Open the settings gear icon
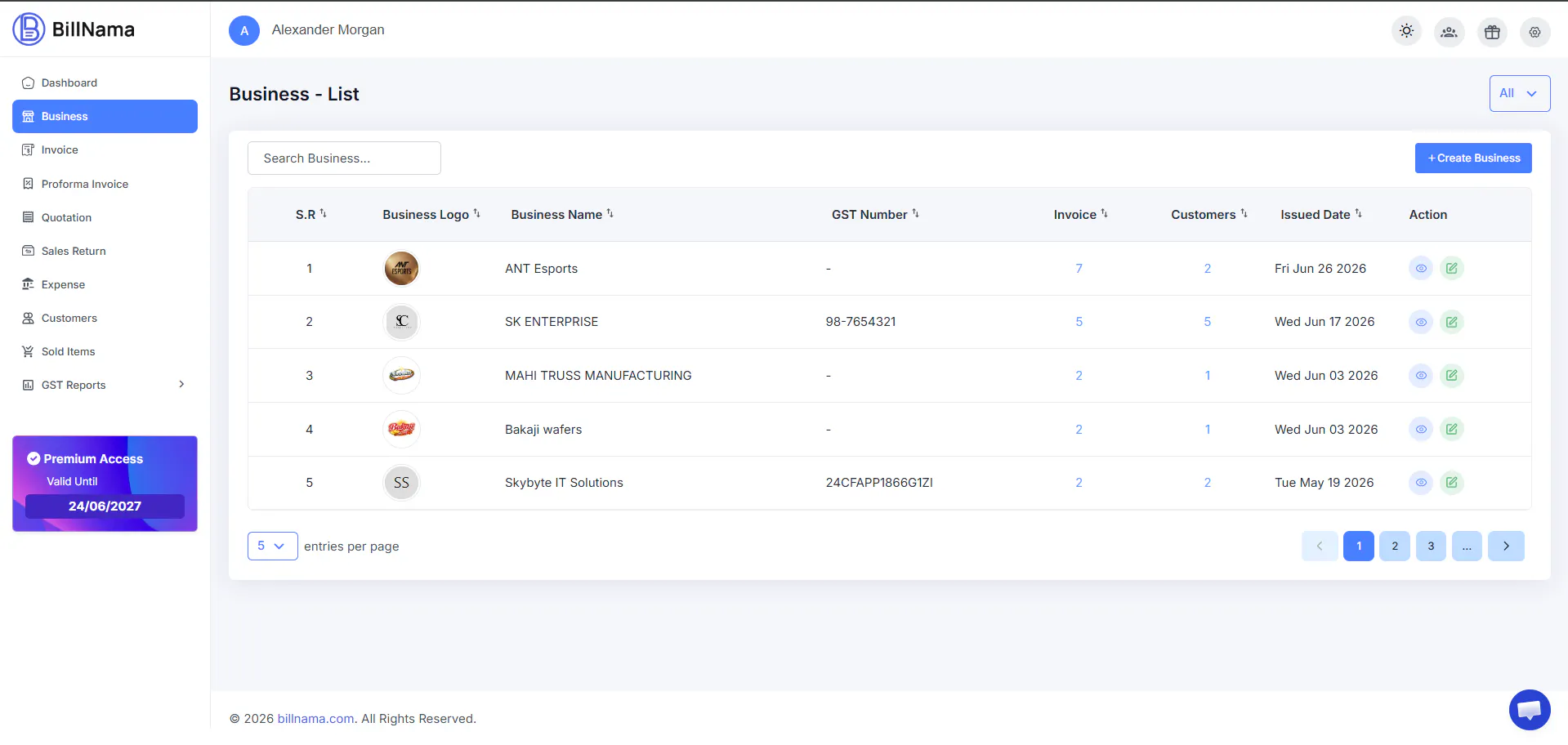1568x745 pixels. tap(1534, 32)
